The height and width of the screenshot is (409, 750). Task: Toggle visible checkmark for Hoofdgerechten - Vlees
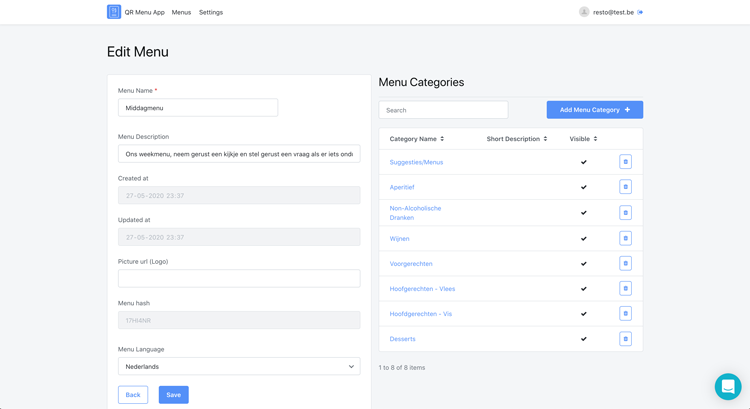coord(584,289)
